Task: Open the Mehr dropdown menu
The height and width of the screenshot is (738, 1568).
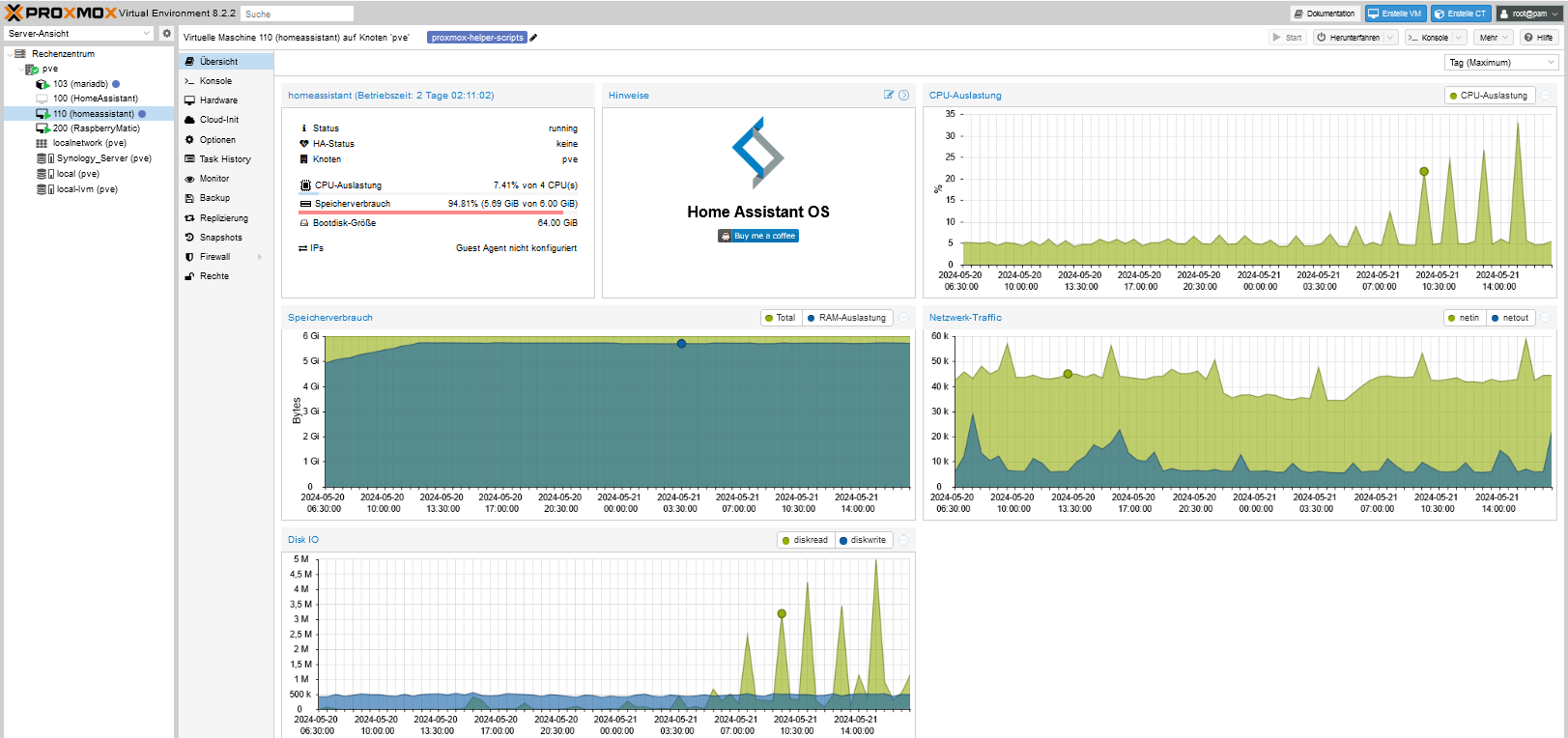Action: pos(1494,38)
